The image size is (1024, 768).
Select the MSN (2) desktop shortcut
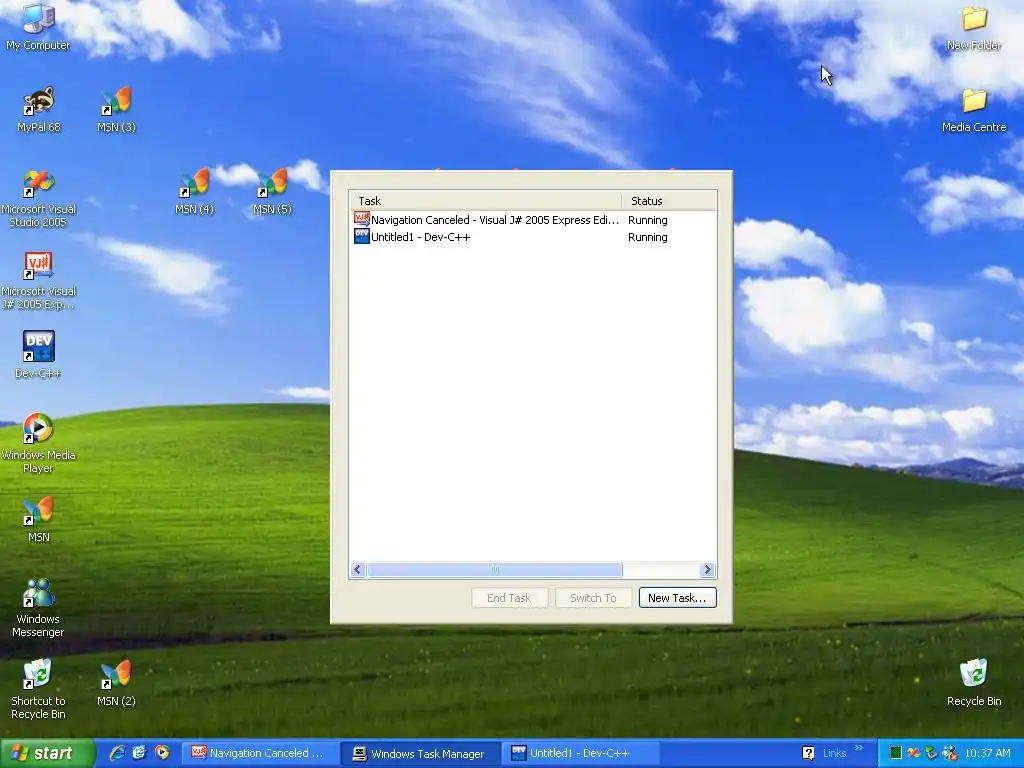116,683
